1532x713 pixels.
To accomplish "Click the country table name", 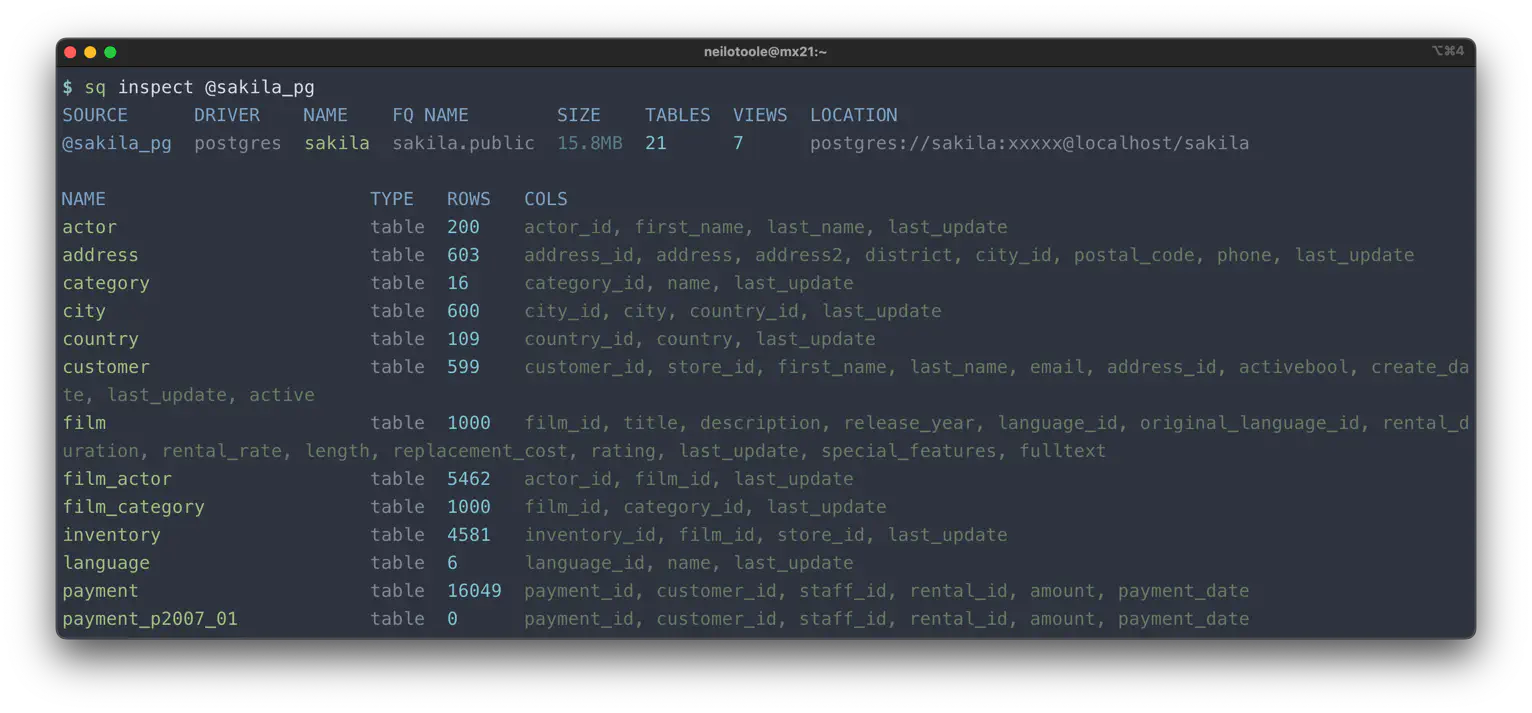I will click(101, 339).
